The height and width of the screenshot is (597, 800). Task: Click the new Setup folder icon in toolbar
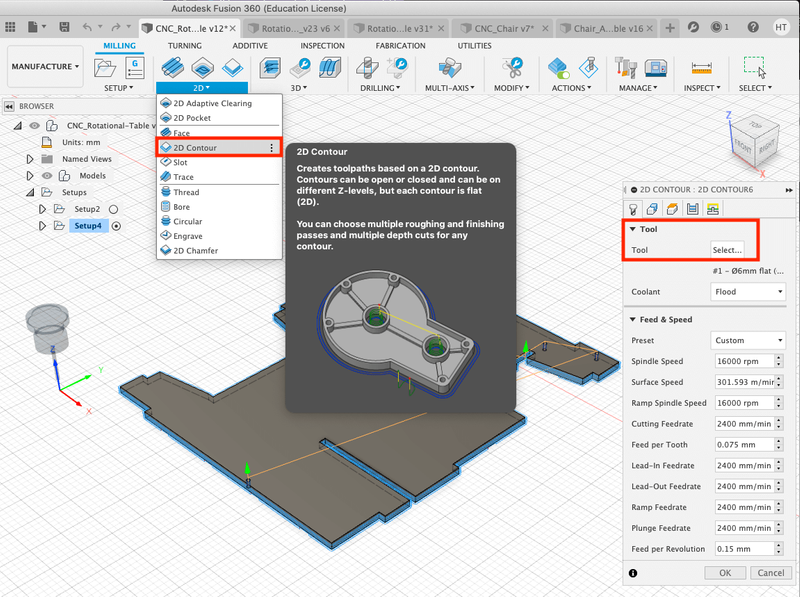(x=104, y=68)
